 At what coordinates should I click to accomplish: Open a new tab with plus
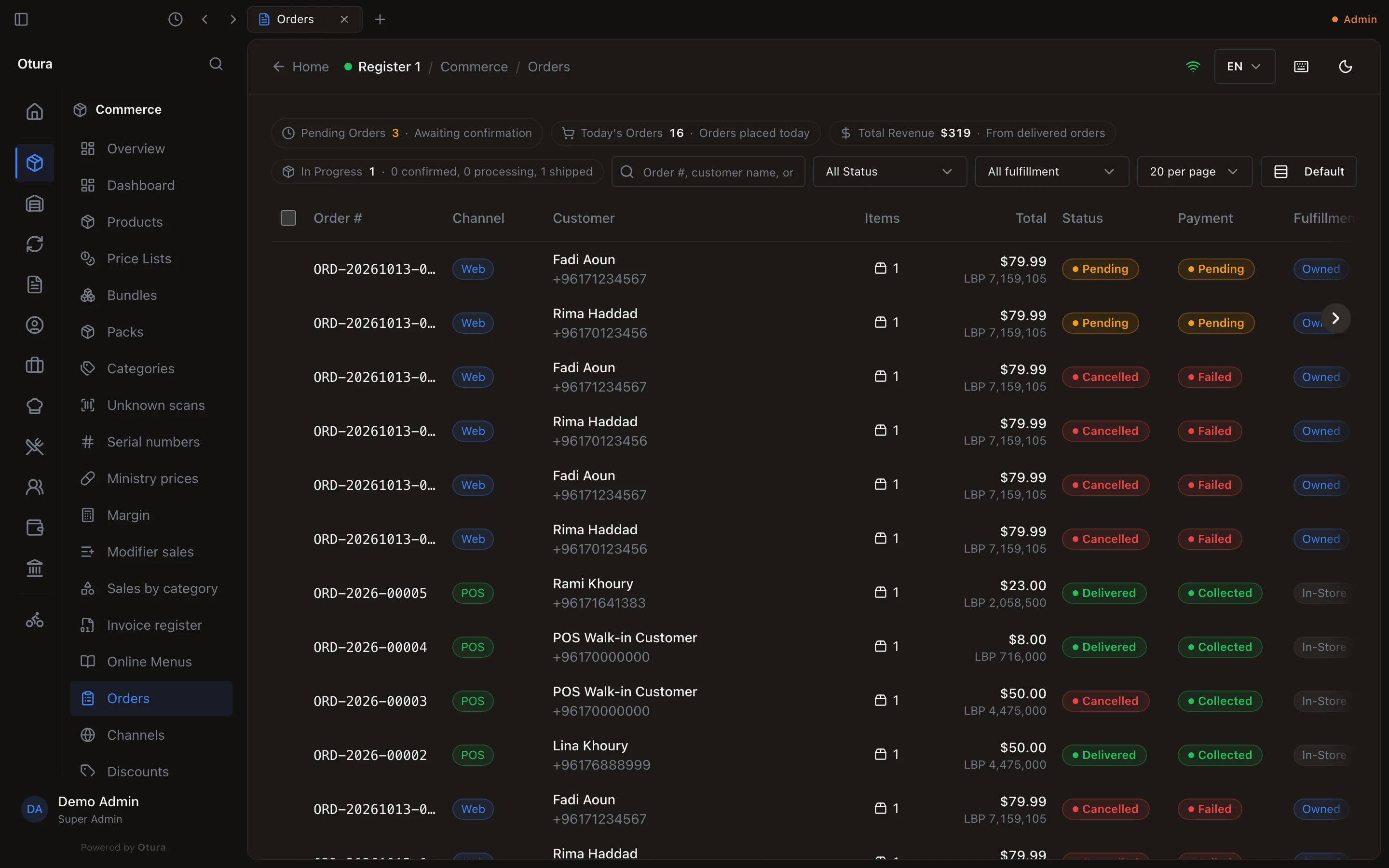(380, 19)
